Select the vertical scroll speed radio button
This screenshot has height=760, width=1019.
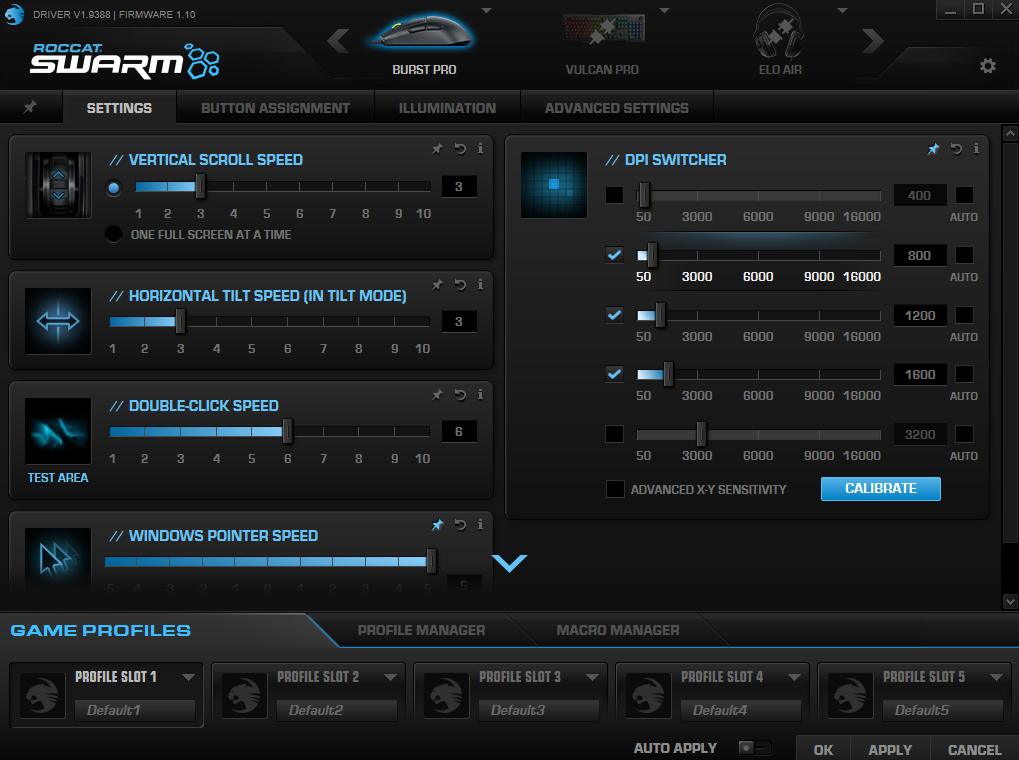click(114, 189)
